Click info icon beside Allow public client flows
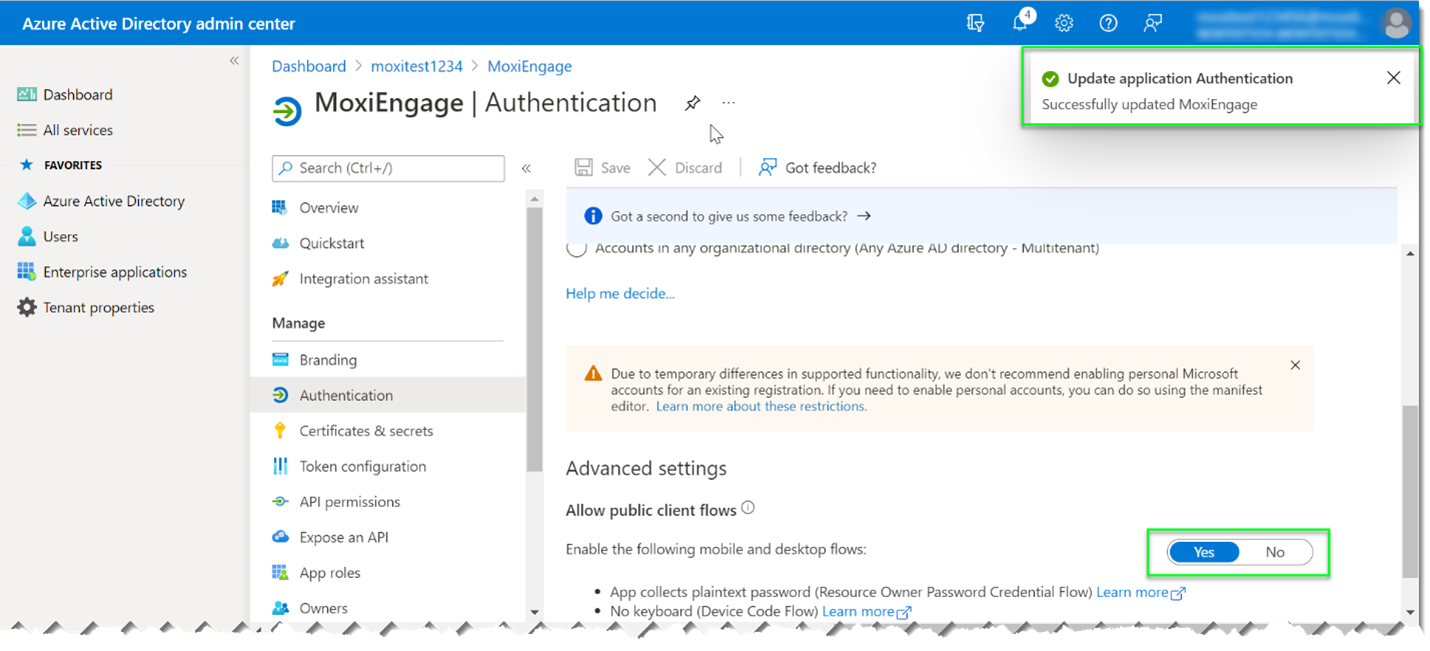 [748, 508]
